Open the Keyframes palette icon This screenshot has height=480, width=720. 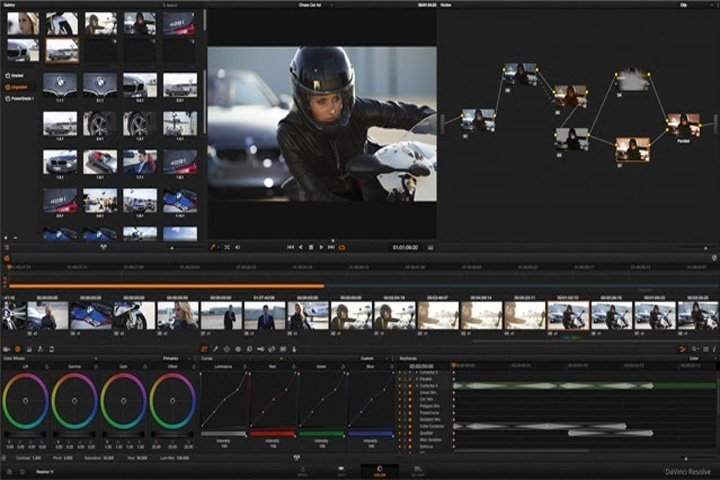point(683,350)
